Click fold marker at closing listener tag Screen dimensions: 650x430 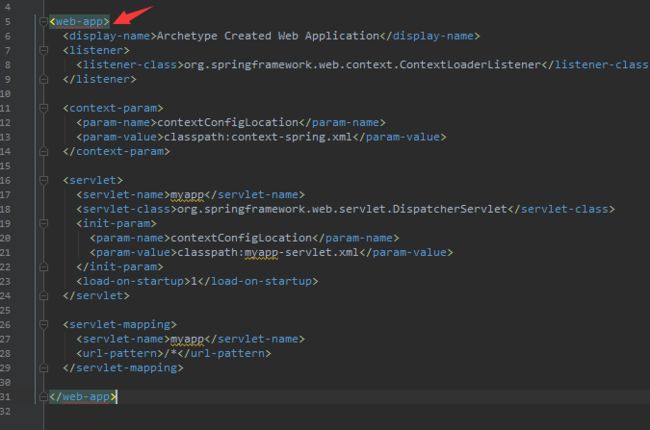click(x=43, y=79)
